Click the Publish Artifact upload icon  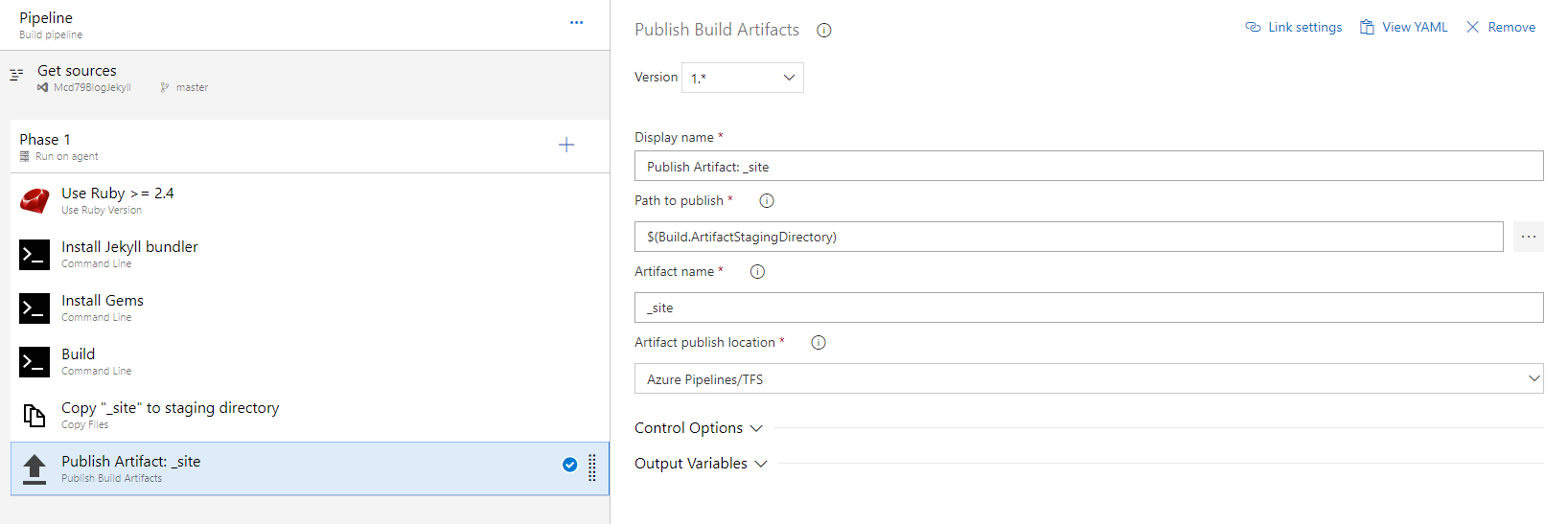pos(35,468)
